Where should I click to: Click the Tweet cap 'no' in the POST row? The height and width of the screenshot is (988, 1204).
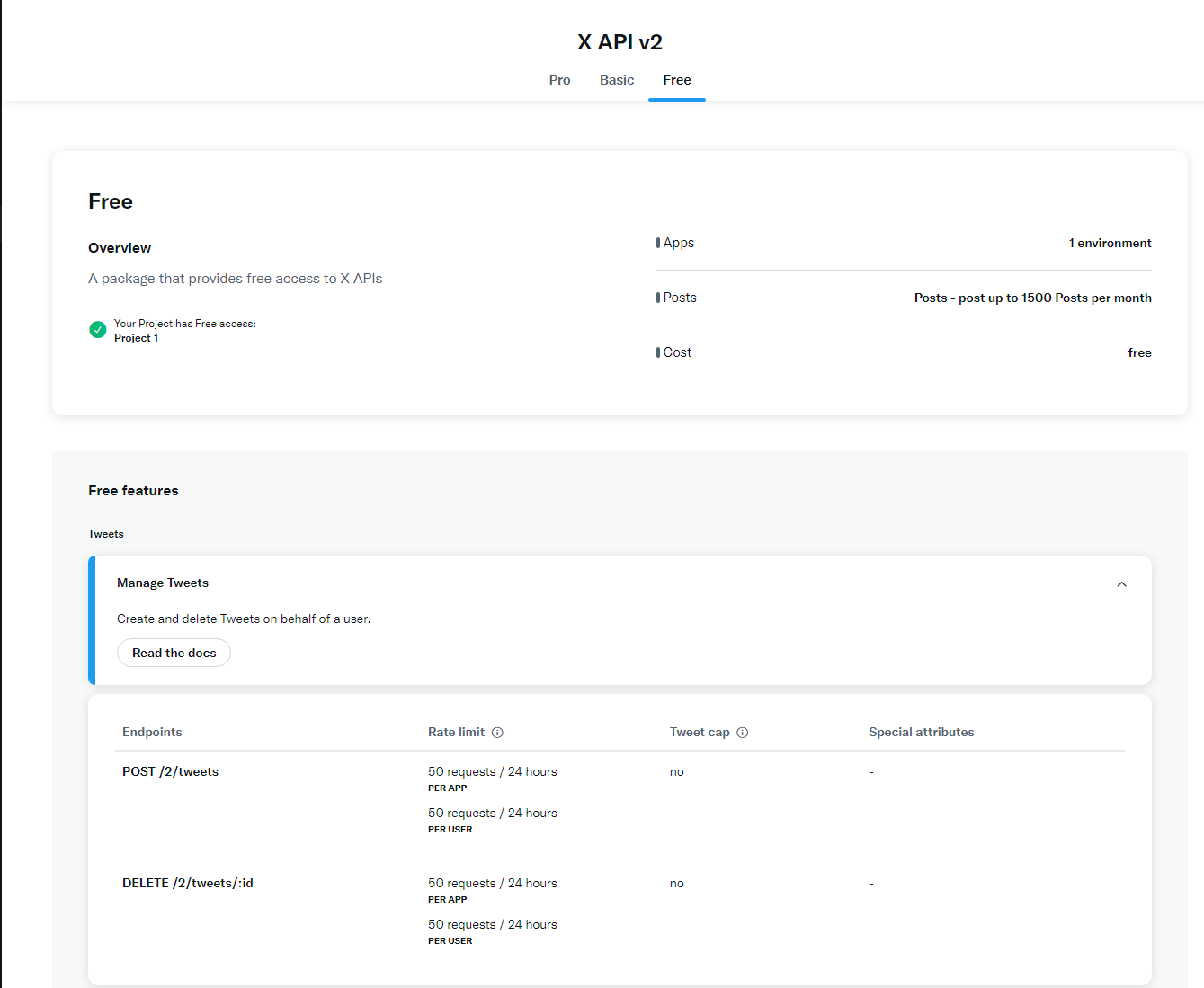click(x=677, y=772)
